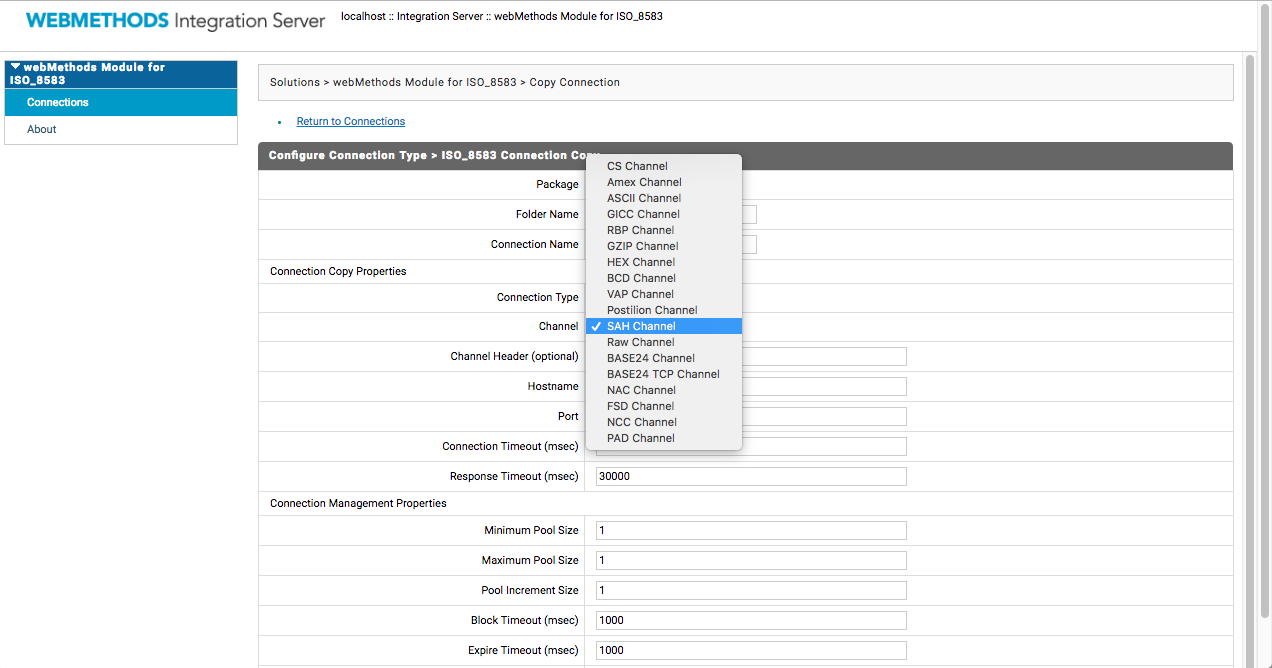Image resolution: width=1272 pixels, height=668 pixels.
Task: Select the GICC Channel option
Action: click(664, 214)
